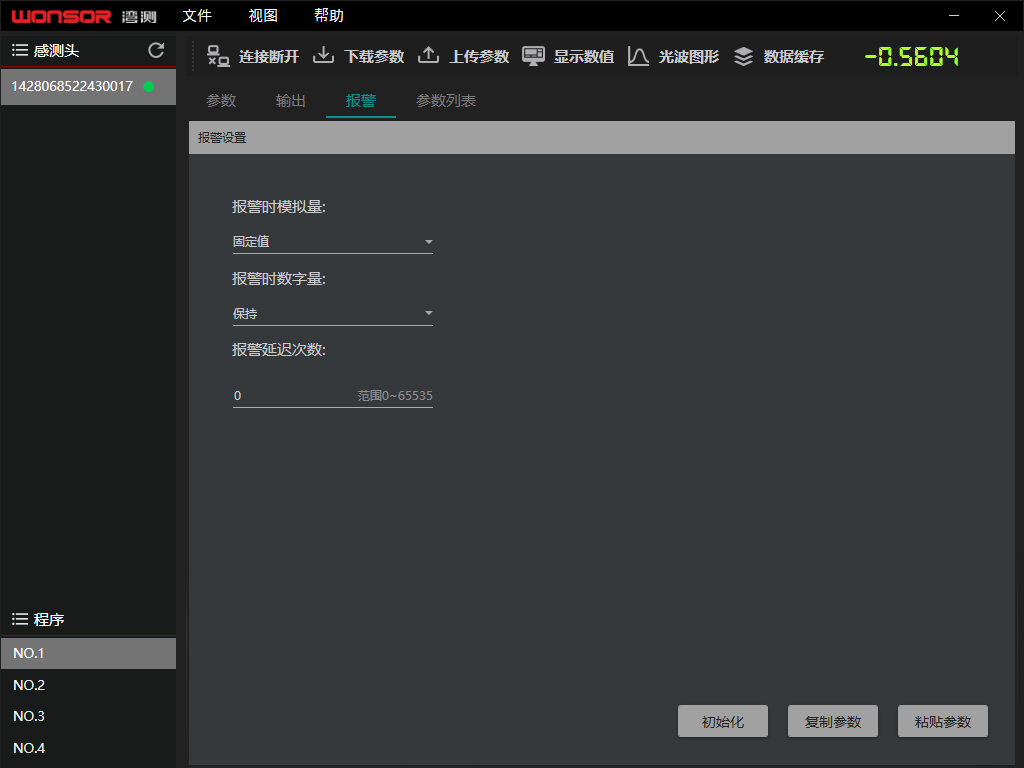Refresh the 感测头 sensor list

click(156, 50)
